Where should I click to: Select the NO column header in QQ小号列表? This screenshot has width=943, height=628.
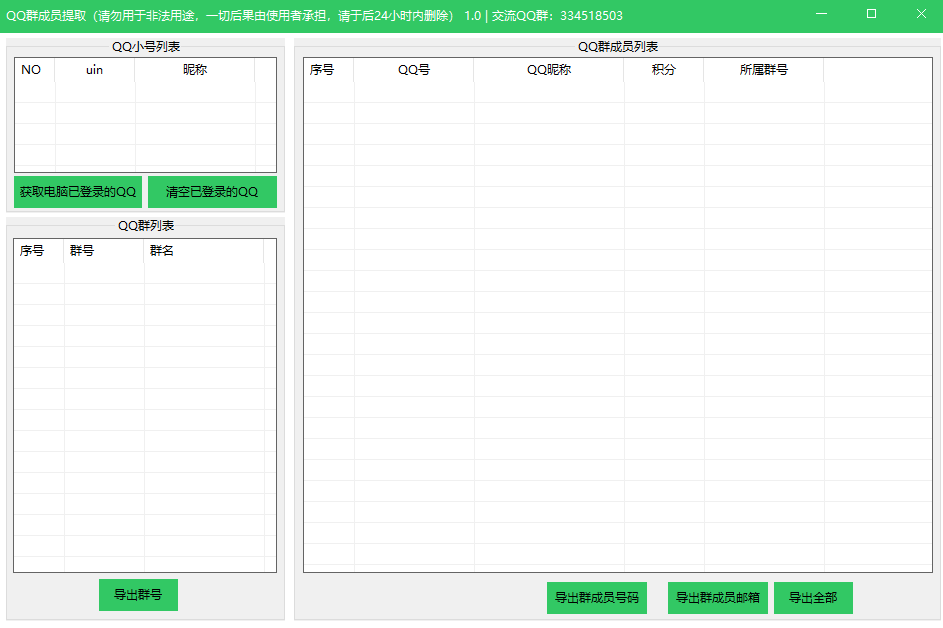pos(35,70)
